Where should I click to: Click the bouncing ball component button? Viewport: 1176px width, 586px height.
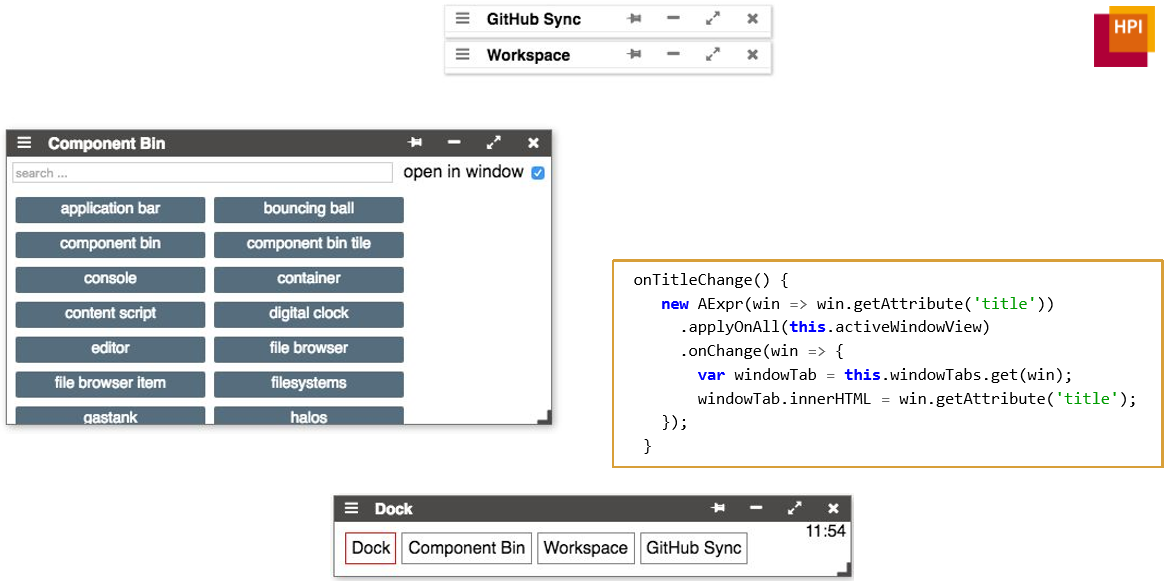308,209
